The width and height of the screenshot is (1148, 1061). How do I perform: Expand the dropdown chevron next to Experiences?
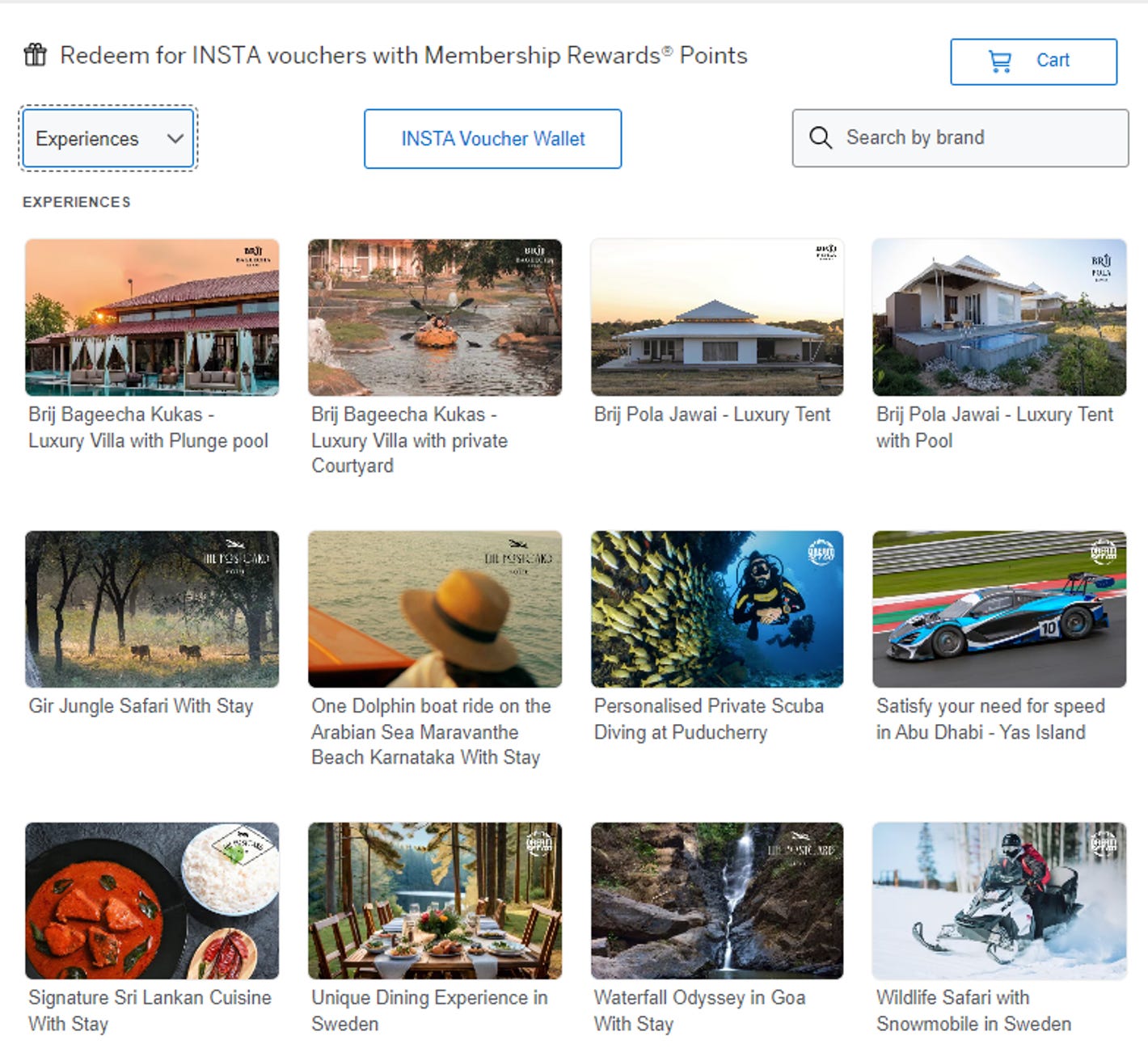pos(175,138)
